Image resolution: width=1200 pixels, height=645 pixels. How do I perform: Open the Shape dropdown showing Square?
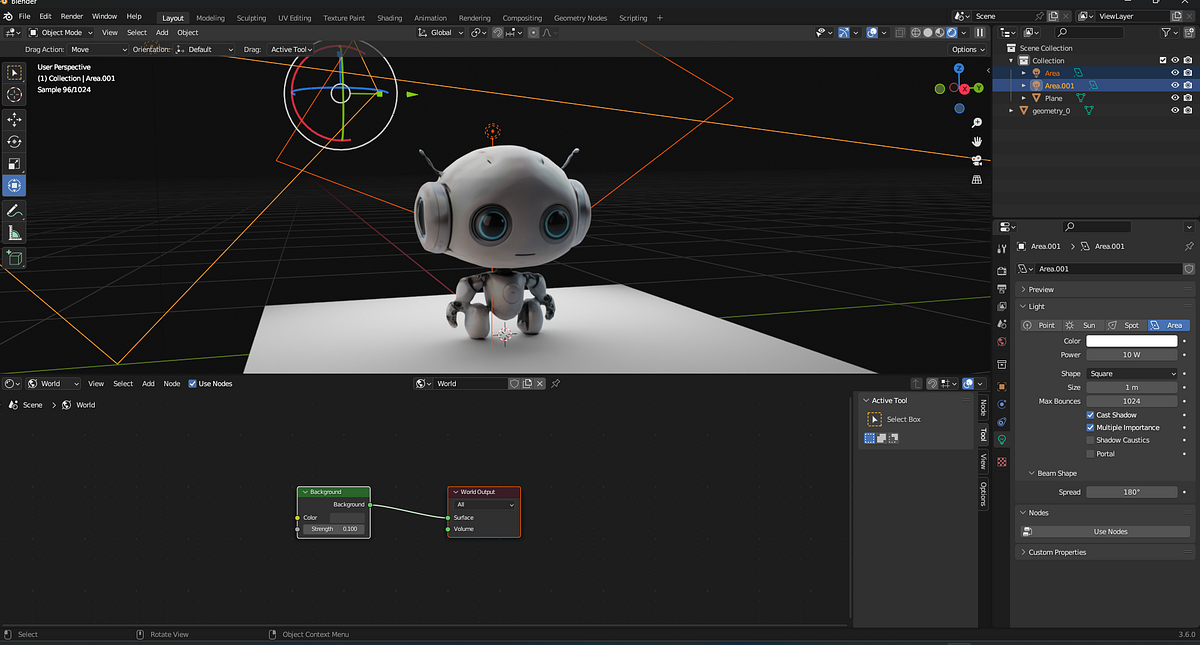(x=1132, y=373)
